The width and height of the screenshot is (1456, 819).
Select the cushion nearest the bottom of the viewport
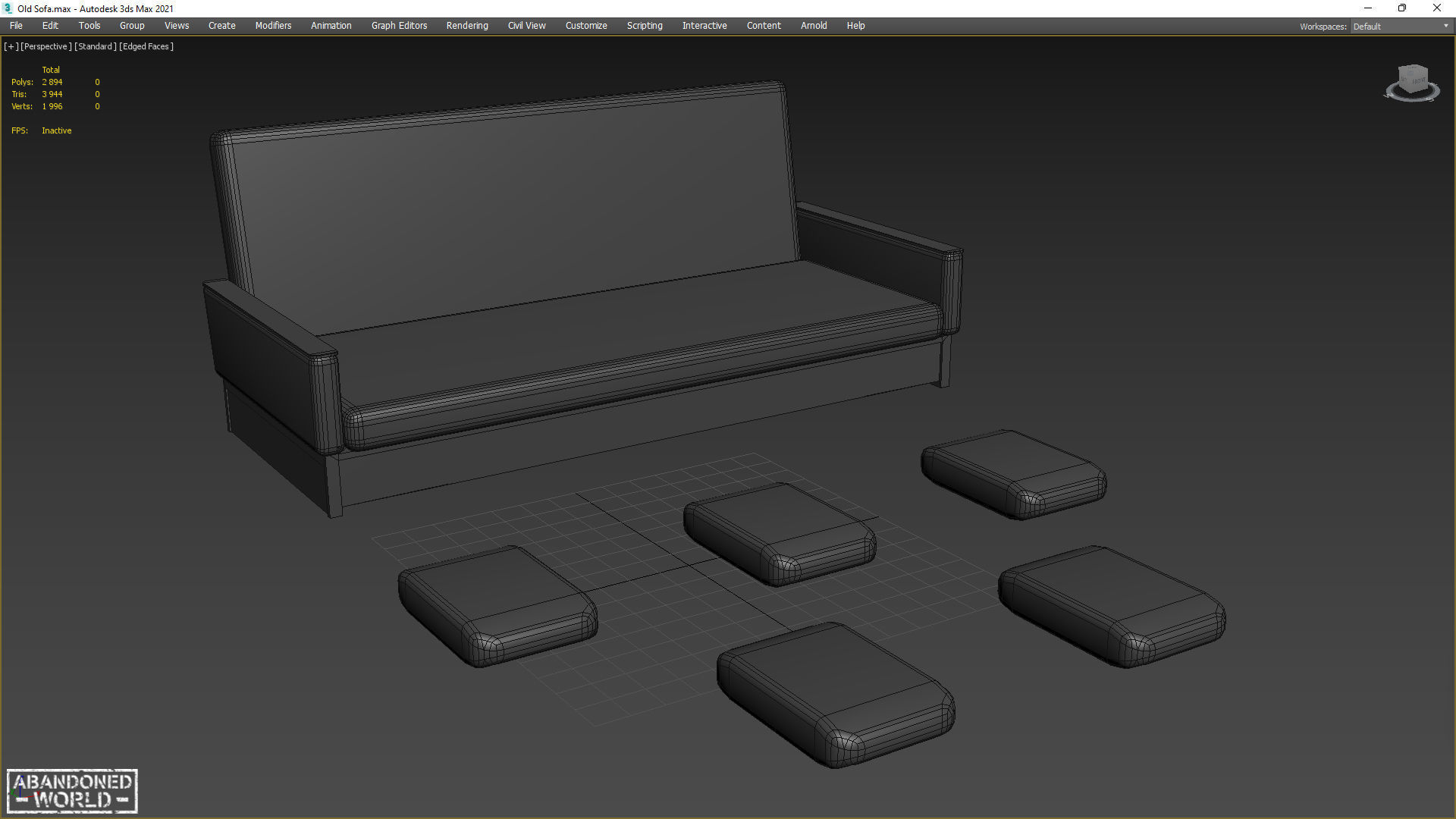[836, 694]
